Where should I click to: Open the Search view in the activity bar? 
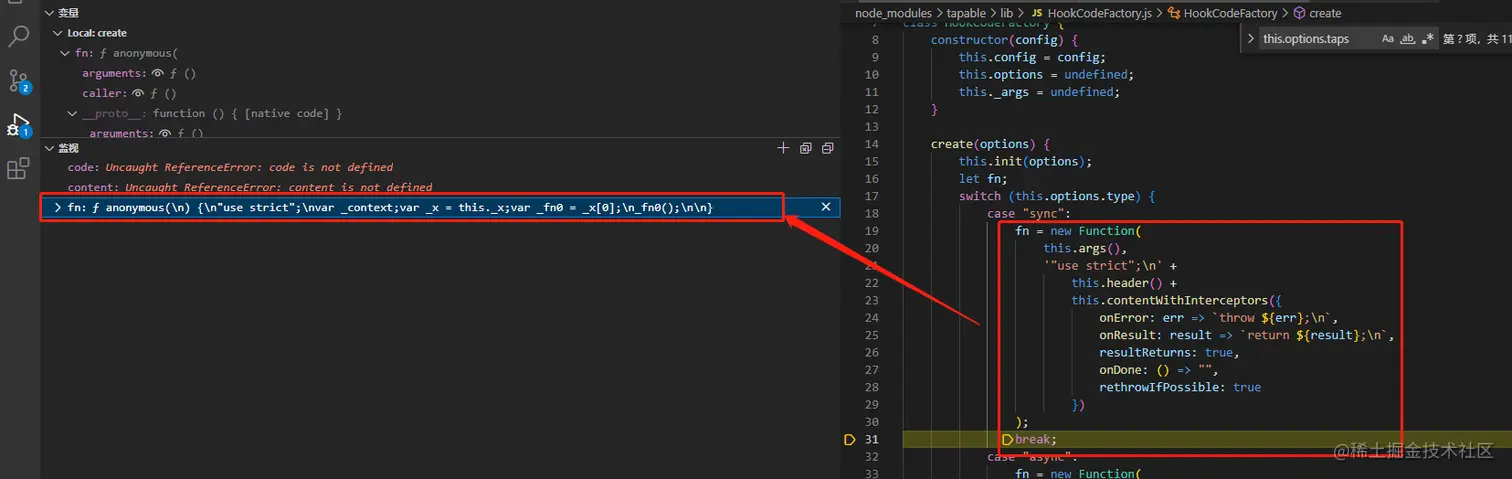(18, 37)
